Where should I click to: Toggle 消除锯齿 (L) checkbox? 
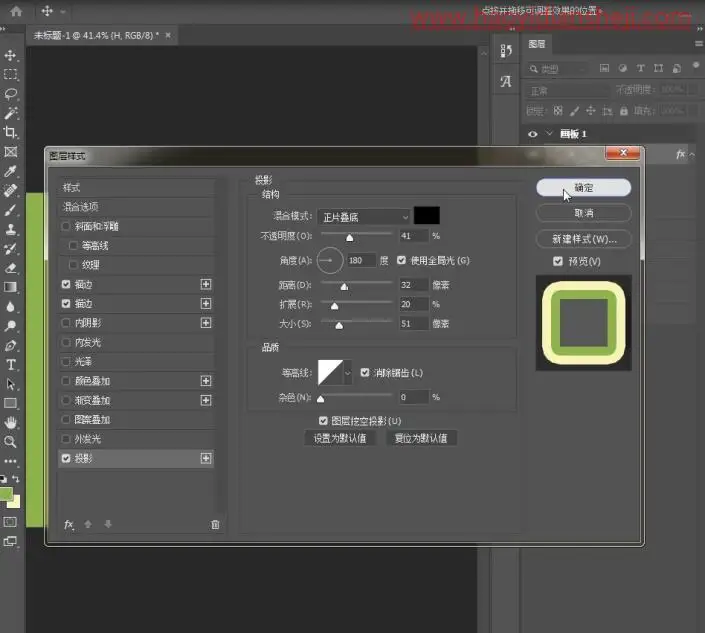(365, 372)
